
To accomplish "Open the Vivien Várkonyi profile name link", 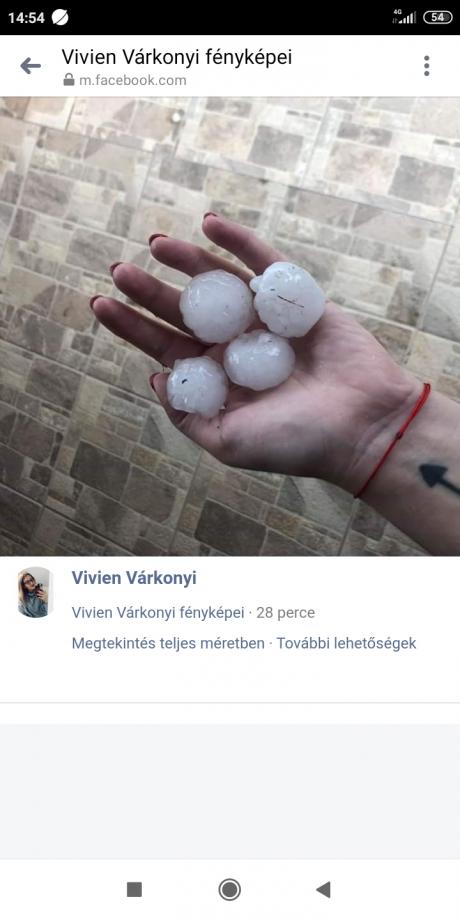I will [134, 578].
